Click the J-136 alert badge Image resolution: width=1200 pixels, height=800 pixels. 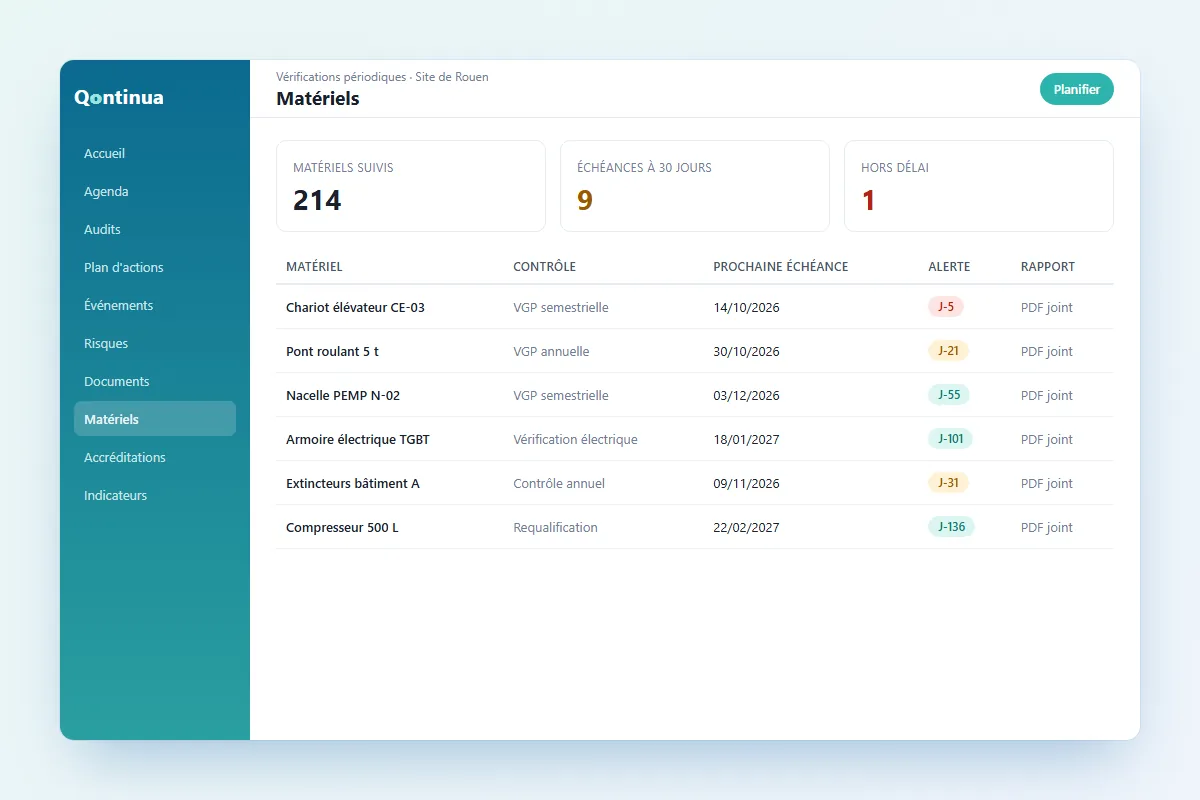(x=951, y=527)
